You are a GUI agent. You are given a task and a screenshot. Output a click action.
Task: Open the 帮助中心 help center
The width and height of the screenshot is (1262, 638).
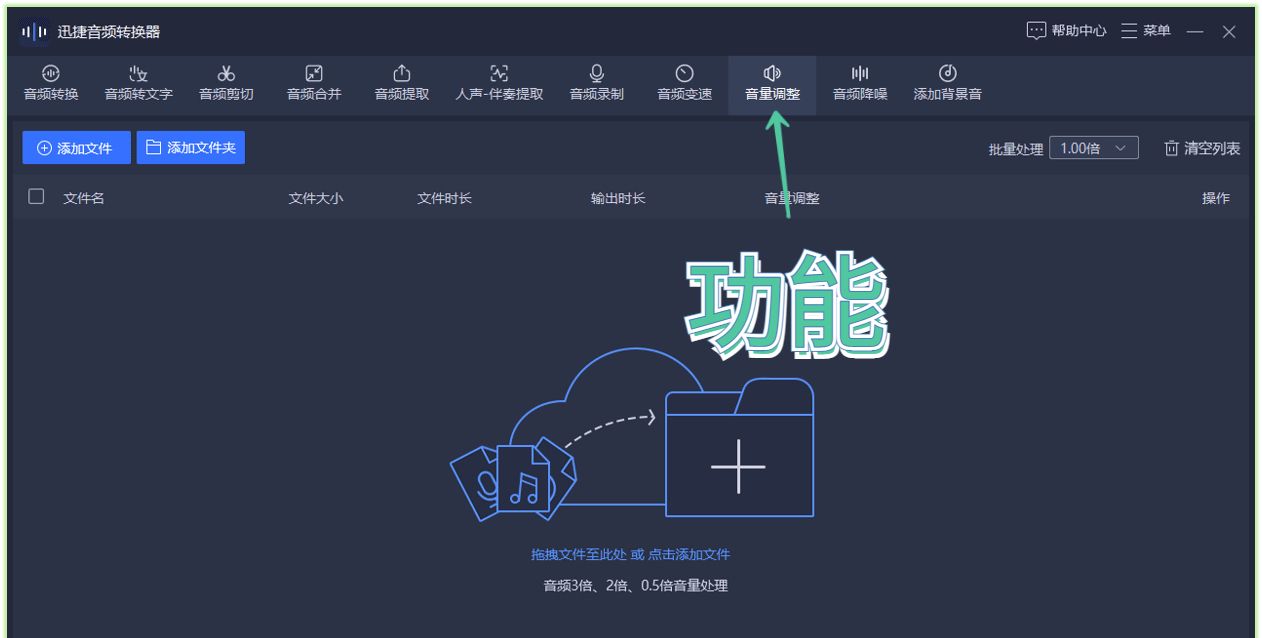[1066, 31]
